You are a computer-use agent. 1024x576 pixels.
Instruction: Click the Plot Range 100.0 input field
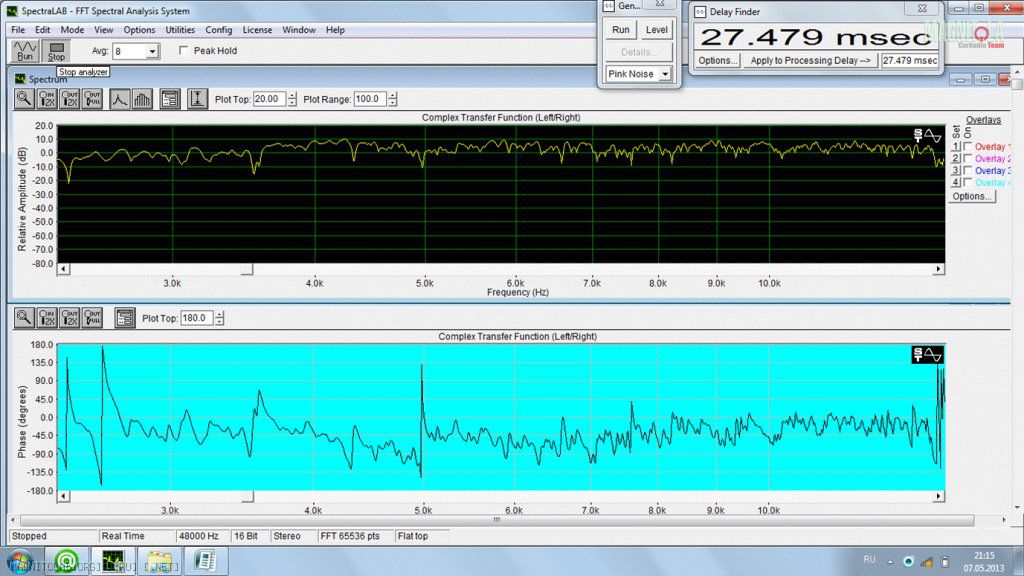[370, 99]
